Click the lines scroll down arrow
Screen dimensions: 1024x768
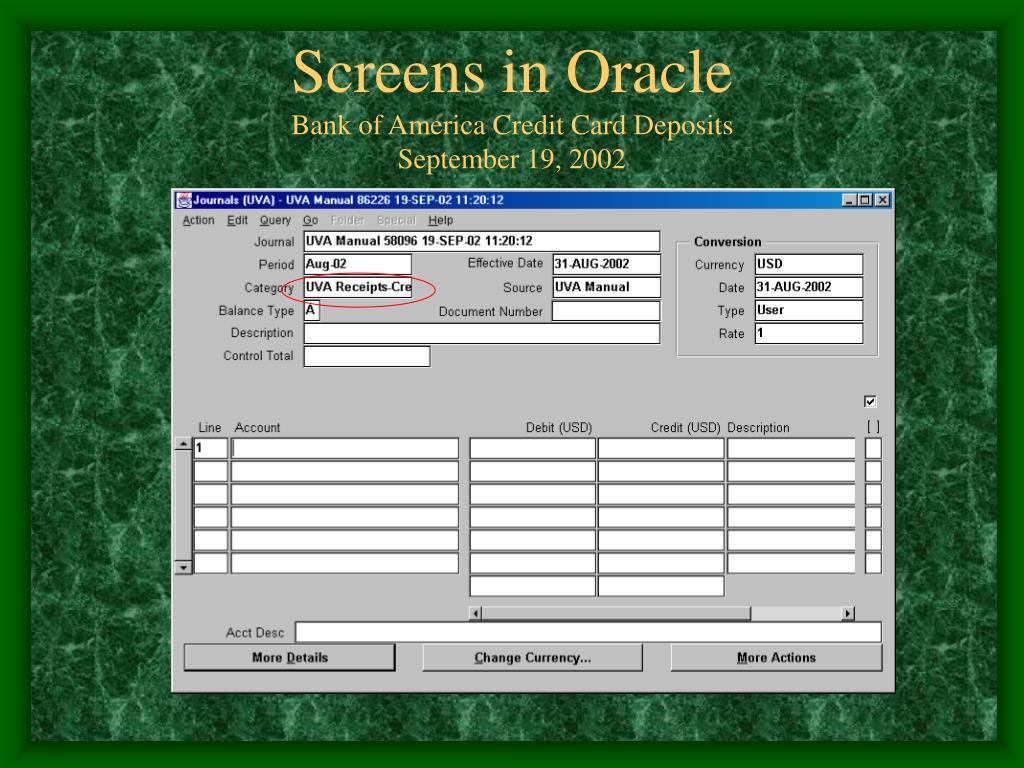point(184,568)
